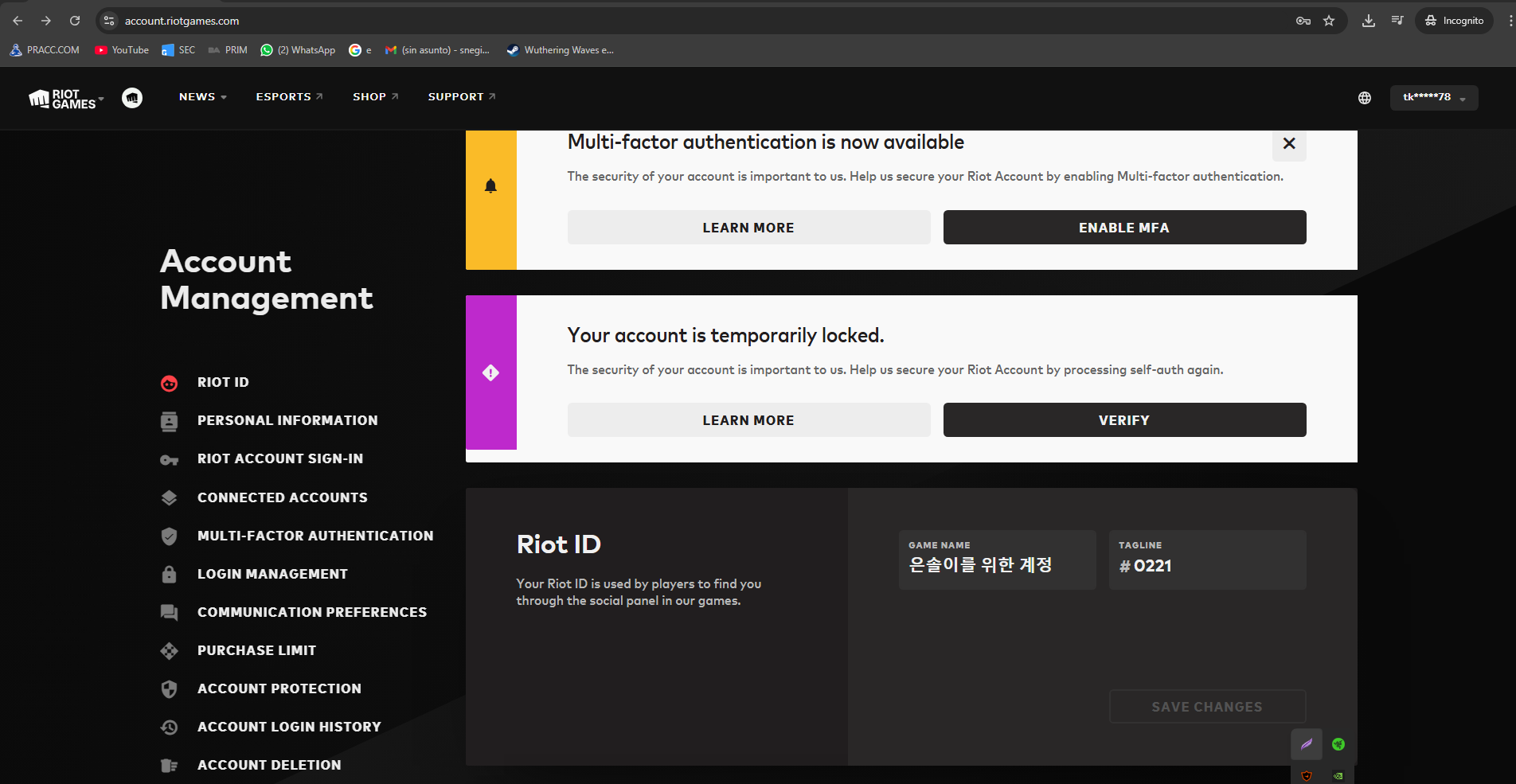The image size is (1516, 784).
Task: Select RIOT ID in sidebar
Action: tap(223, 383)
